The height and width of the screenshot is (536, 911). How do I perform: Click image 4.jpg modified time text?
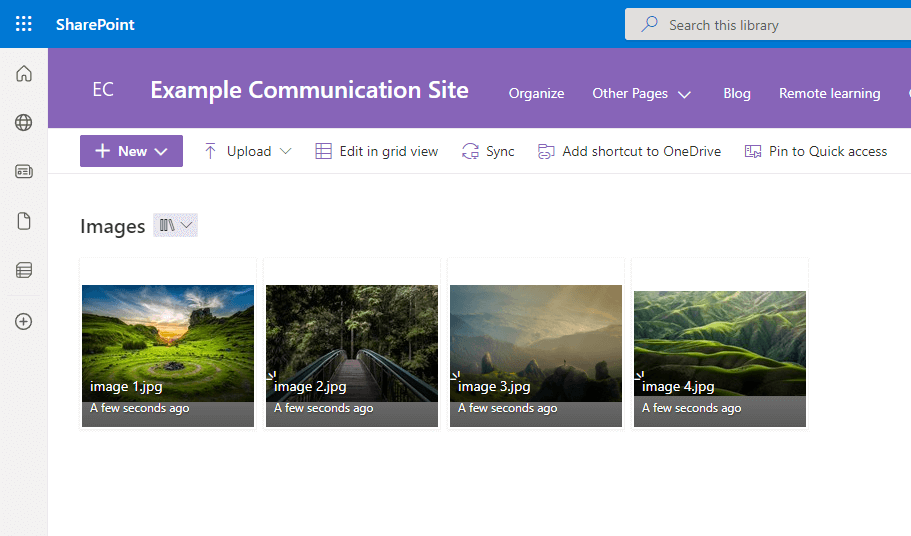pyautogui.click(x=691, y=408)
